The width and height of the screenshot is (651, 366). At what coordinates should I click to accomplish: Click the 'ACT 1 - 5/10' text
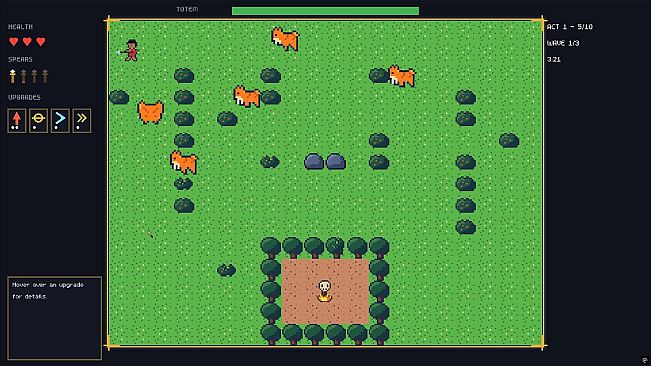point(570,27)
